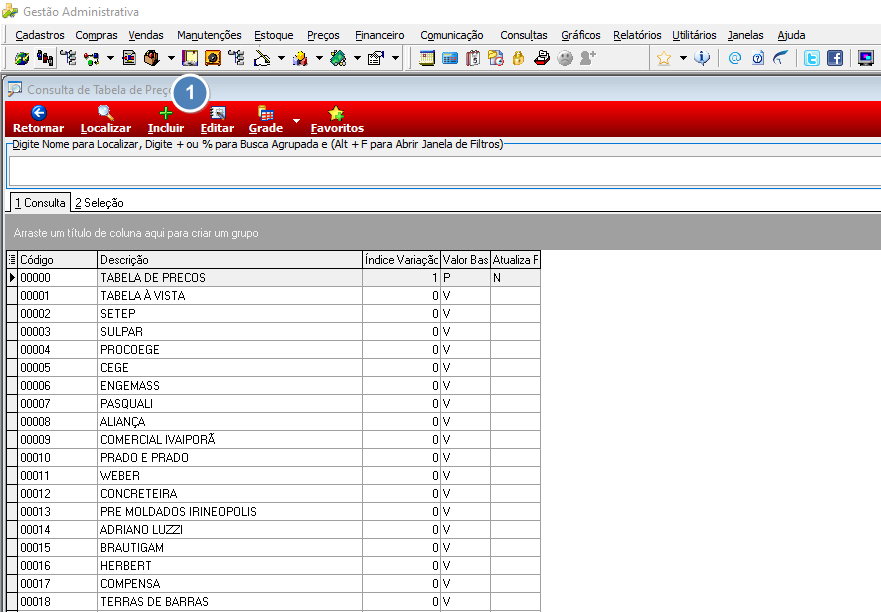
Task: Click the yellow star favorites toolbar icon
Action: [664, 58]
